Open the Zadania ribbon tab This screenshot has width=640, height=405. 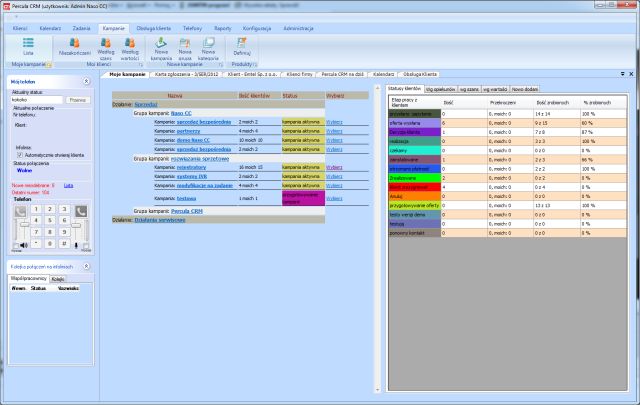pyautogui.click(x=81, y=29)
